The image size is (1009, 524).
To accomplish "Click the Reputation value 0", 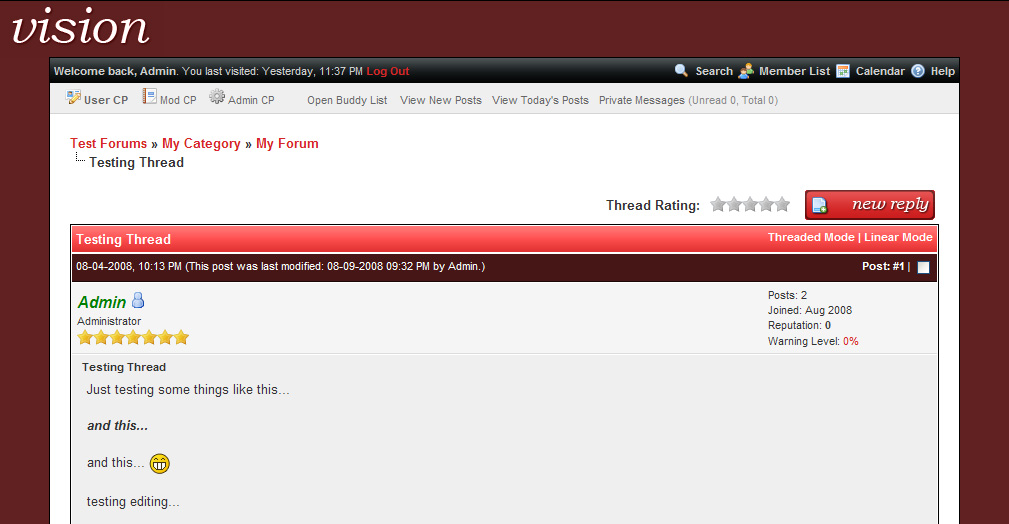I will coord(828,326).
